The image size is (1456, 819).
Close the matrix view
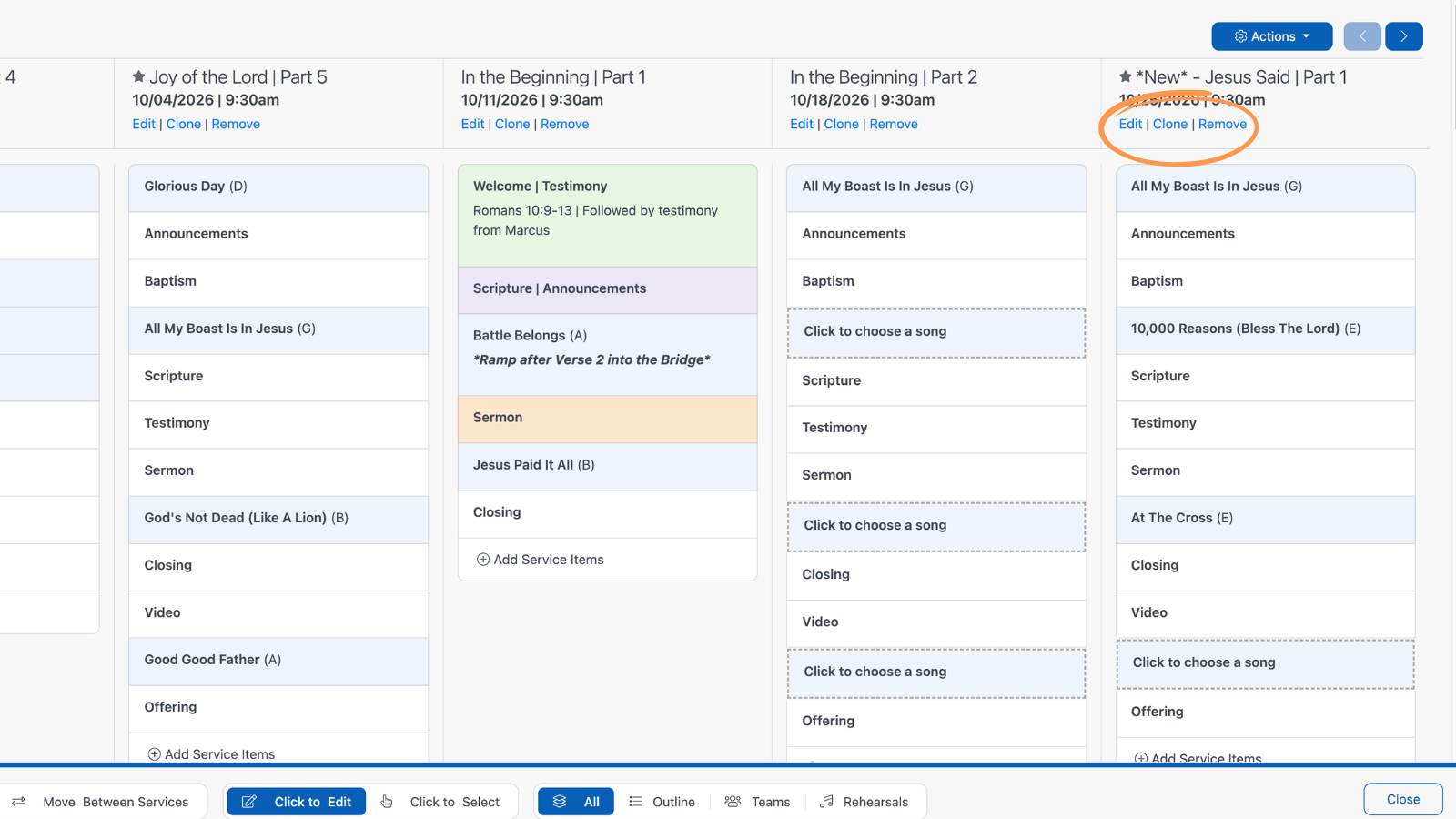tap(1403, 799)
